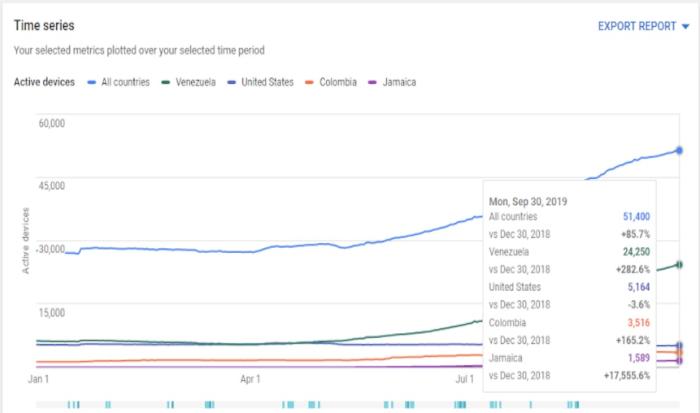Click the 60,000 y-axis label

(x=51, y=123)
